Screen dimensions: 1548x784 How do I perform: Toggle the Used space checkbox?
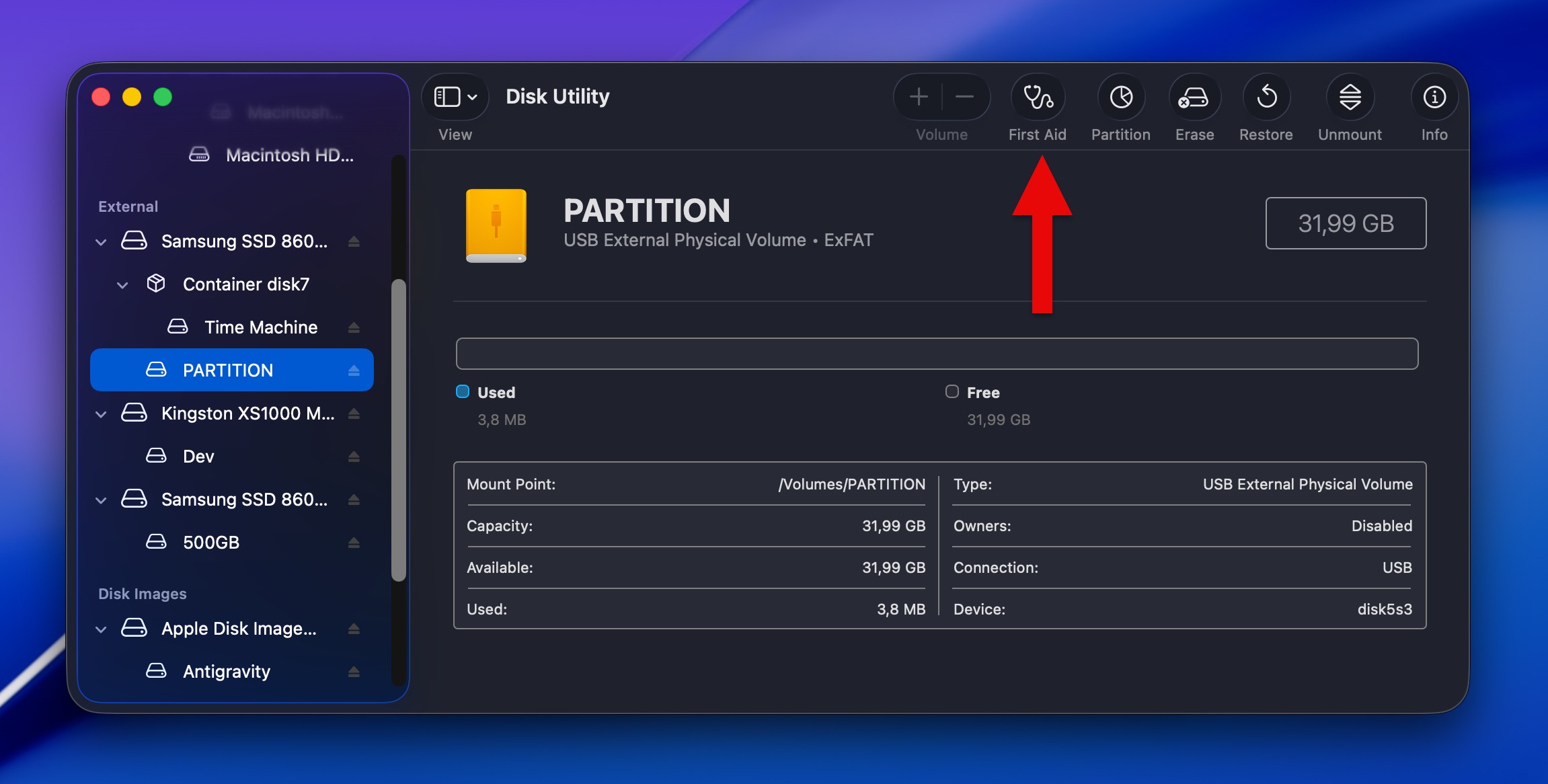[x=462, y=391]
